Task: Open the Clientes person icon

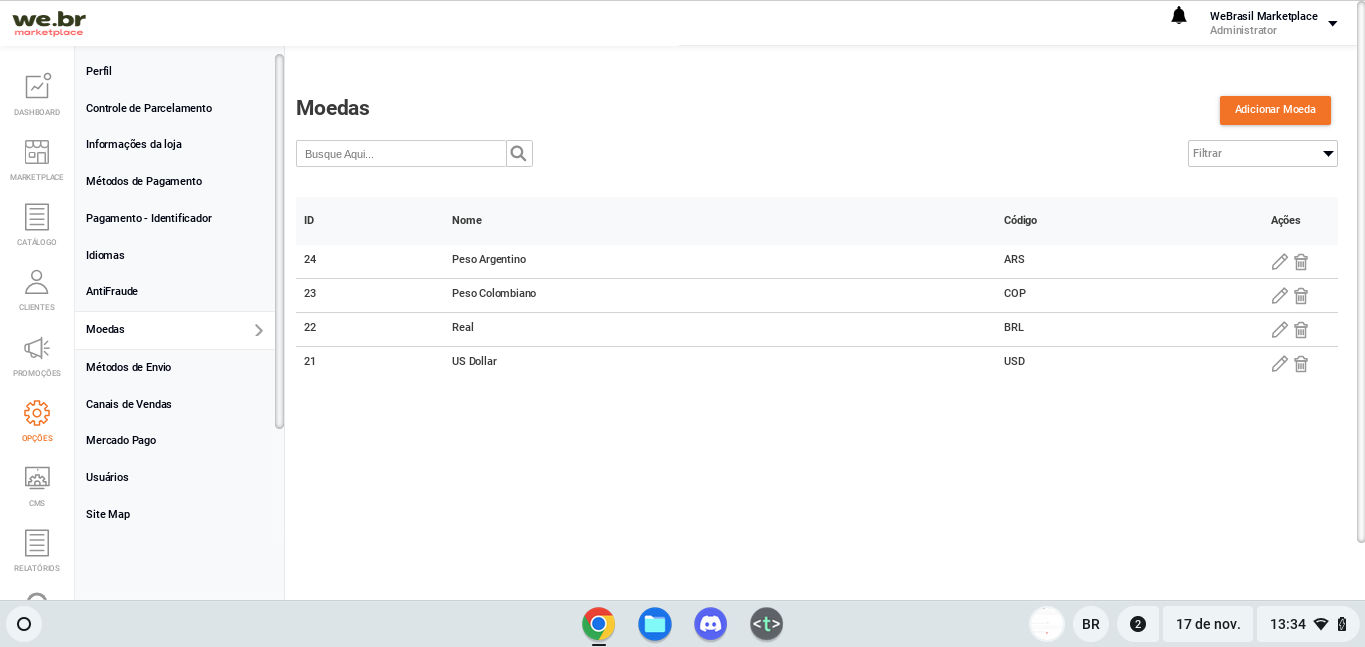Action: (37, 283)
